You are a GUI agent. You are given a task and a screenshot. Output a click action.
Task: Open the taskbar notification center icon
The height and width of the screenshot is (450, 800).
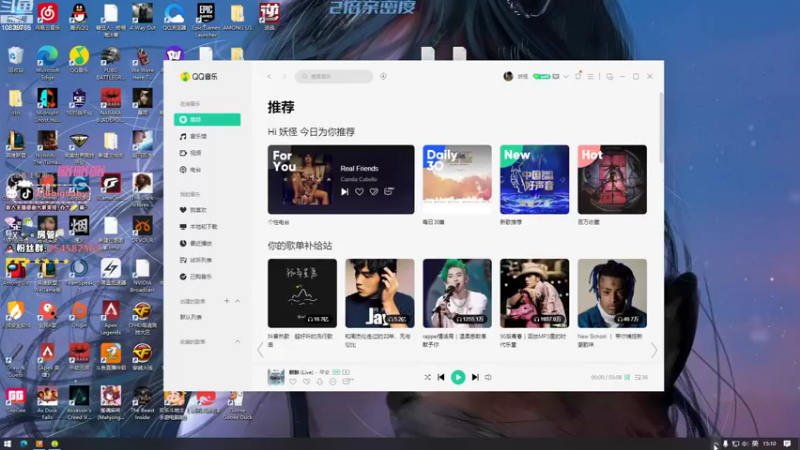pyautogui.click(x=787, y=444)
